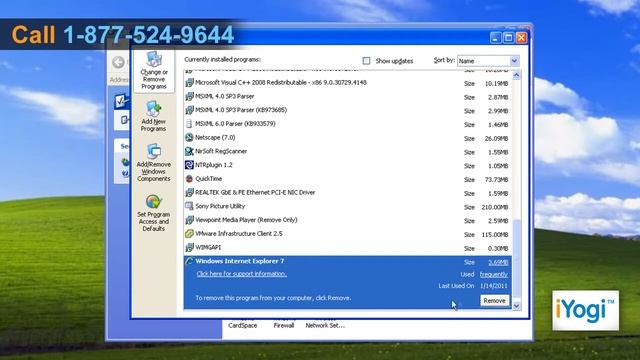Click the 73.73MB size value
The image size is (640, 360).
coord(496,180)
